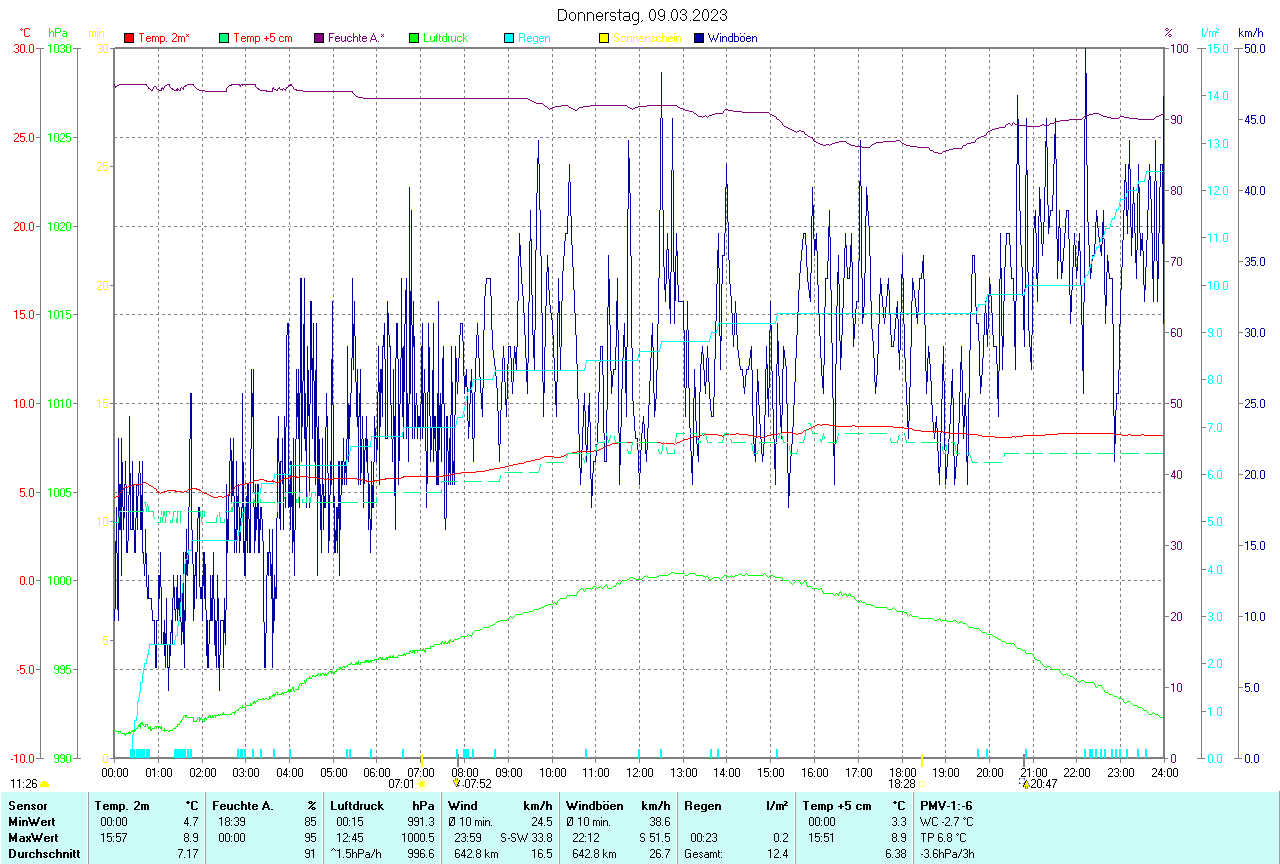The image size is (1280, 864).
Task: Click the 12:00 time axis label
Action: click(x=640, y=772)
